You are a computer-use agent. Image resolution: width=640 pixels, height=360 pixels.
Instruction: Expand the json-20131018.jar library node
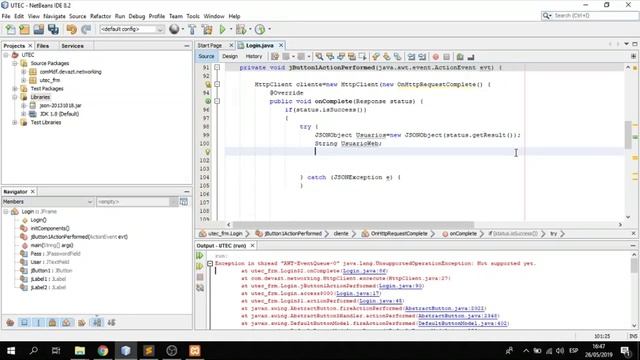tap(24, 105)
